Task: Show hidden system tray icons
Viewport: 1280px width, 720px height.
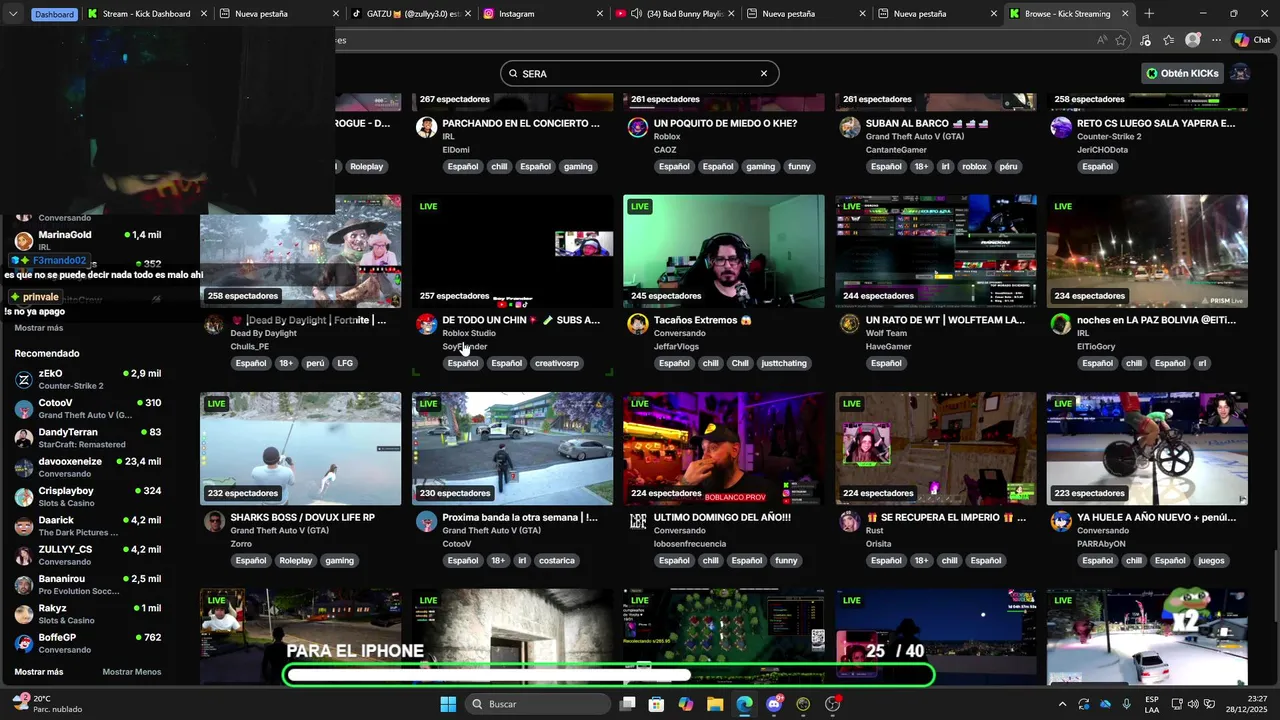Action: tap(1062, 704)
